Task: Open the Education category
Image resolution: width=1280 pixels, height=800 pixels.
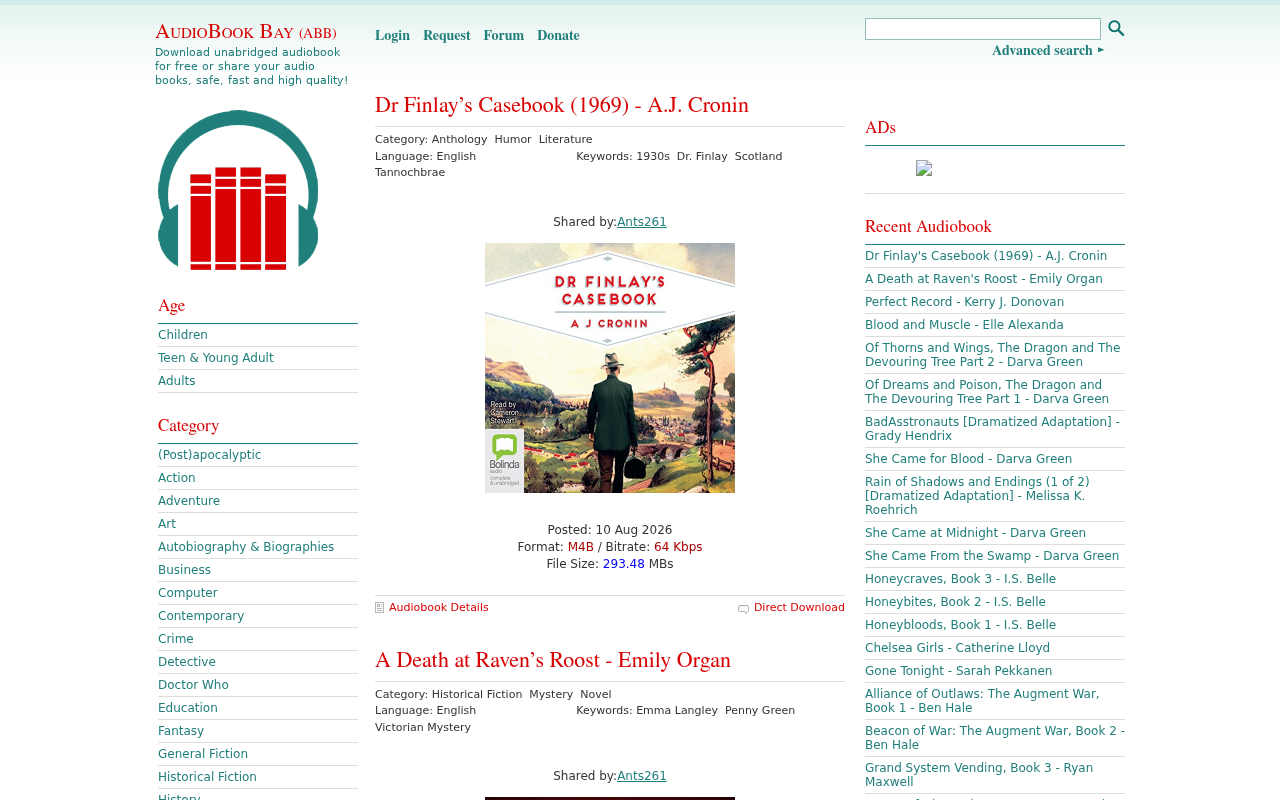Action: point(188,708)
